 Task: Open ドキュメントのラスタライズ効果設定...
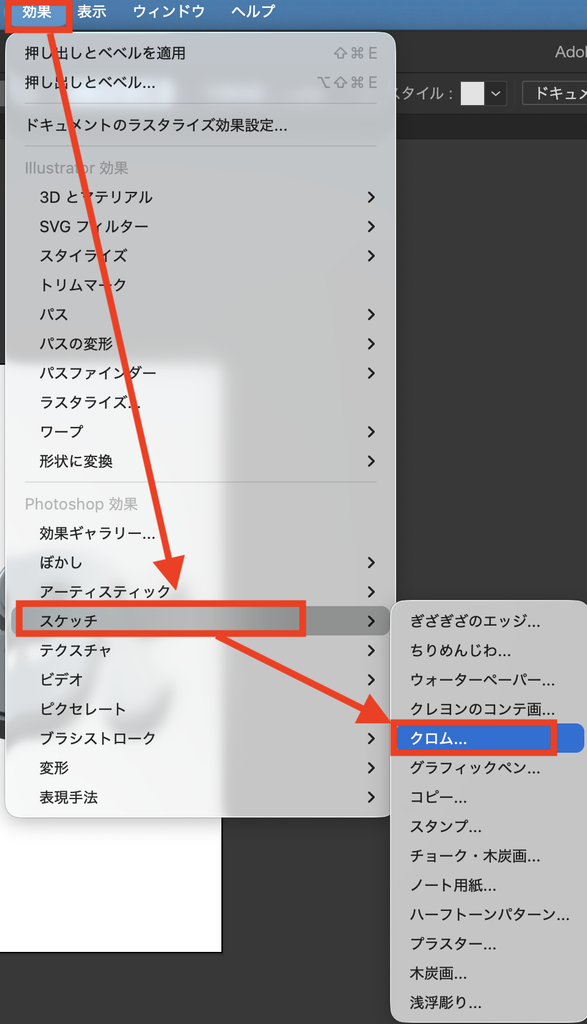(200, 125)
